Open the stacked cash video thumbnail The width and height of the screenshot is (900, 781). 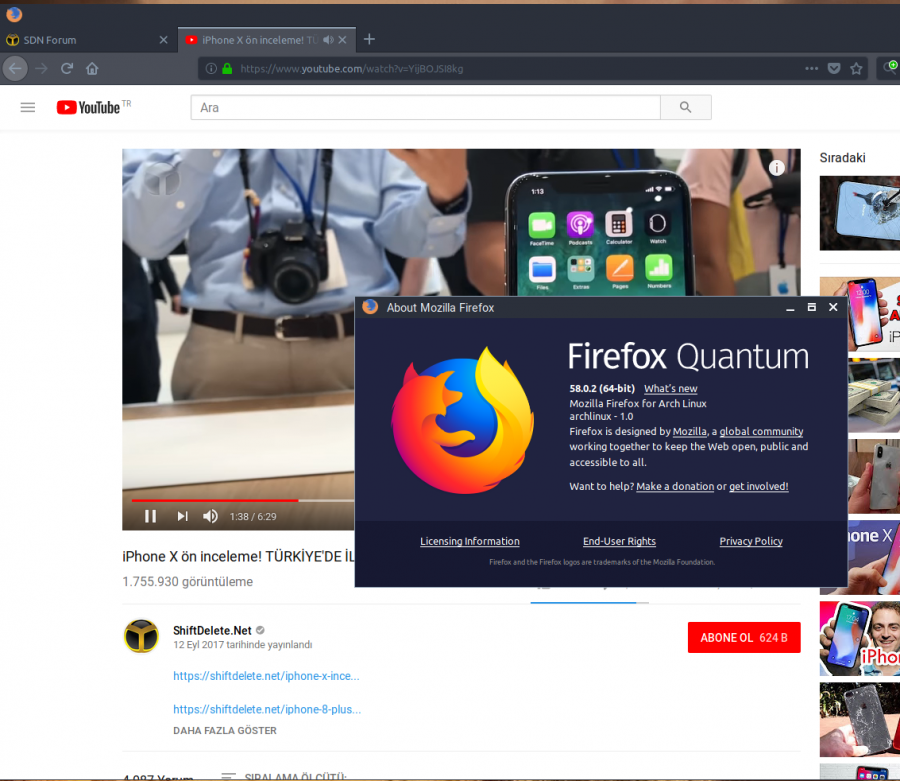pos(874,395)
